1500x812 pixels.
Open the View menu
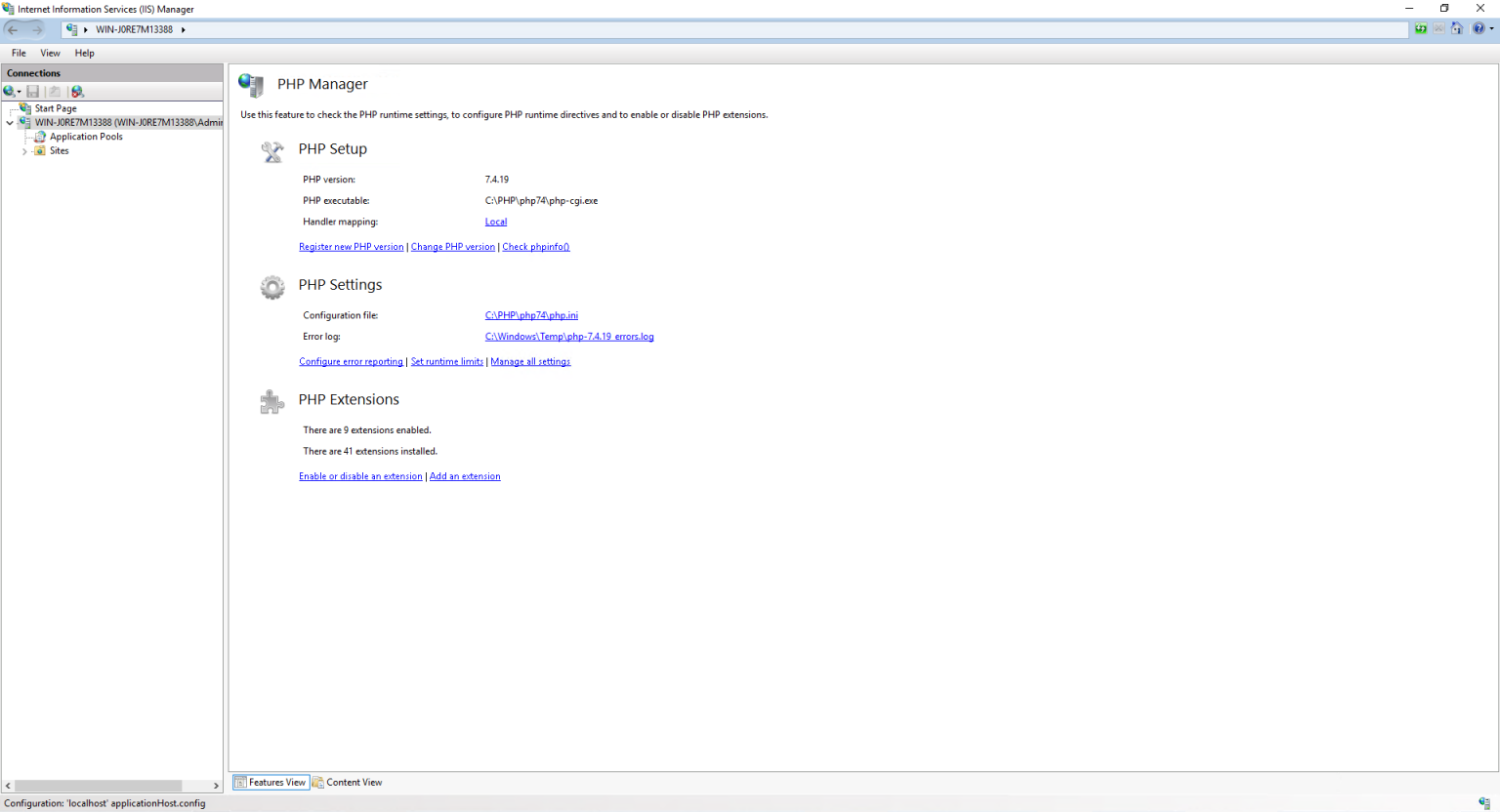click(49, 53)
